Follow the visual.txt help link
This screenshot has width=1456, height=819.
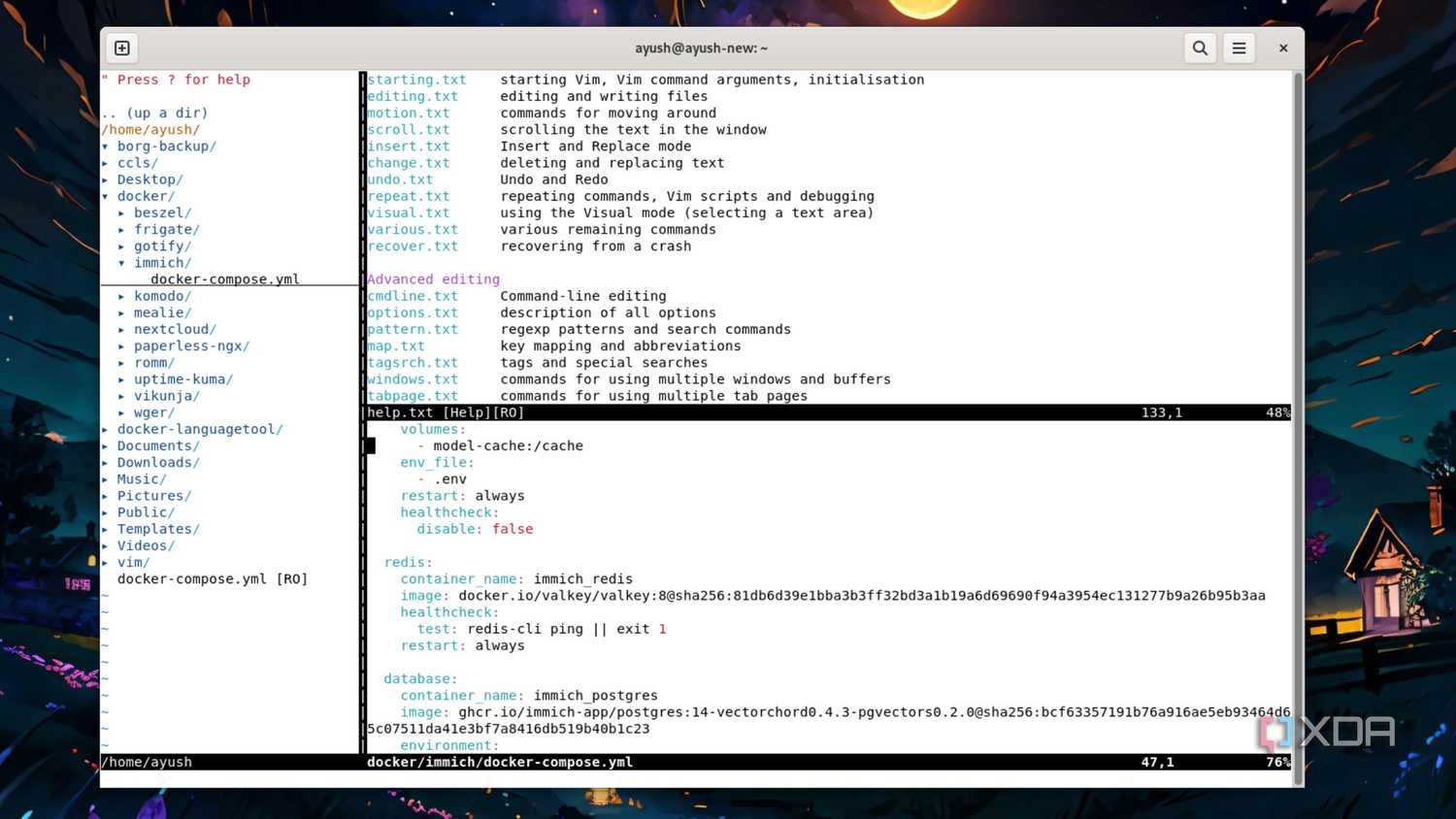[409, 213]
